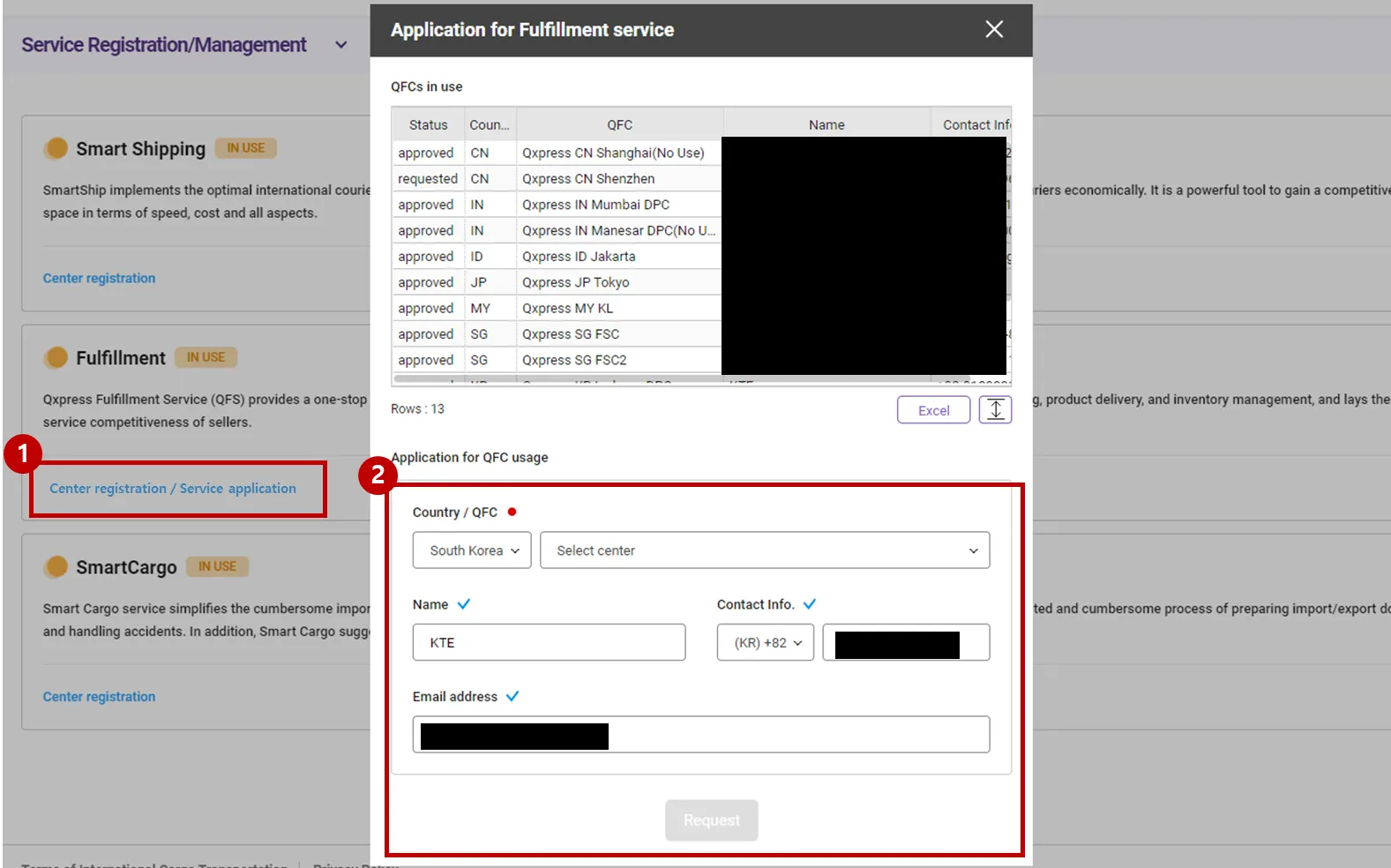Click the "requested" status cell
1391x868 pixels.
point(428,179)
